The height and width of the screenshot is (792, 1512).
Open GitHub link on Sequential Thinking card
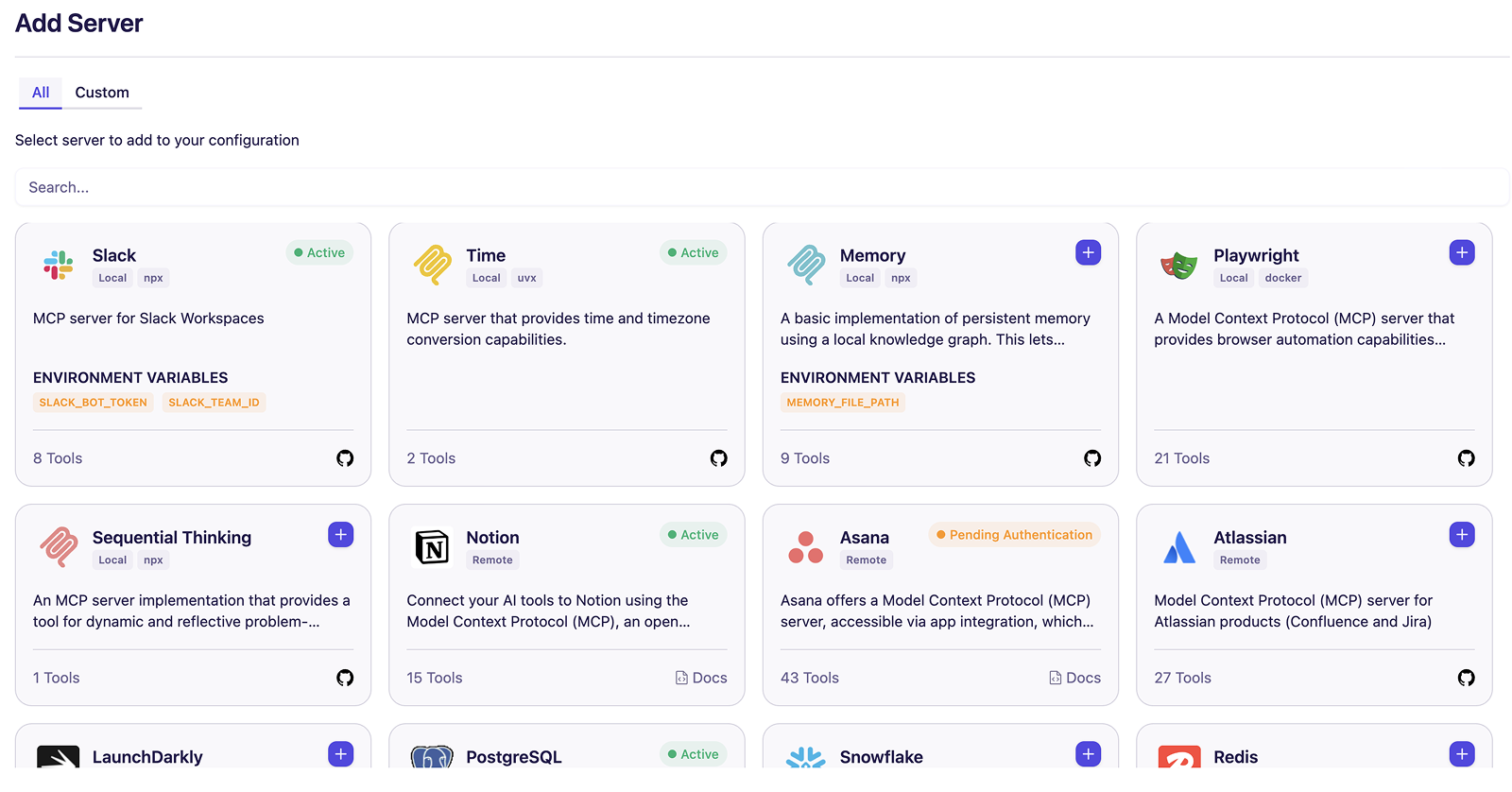(x=345, y=678)
